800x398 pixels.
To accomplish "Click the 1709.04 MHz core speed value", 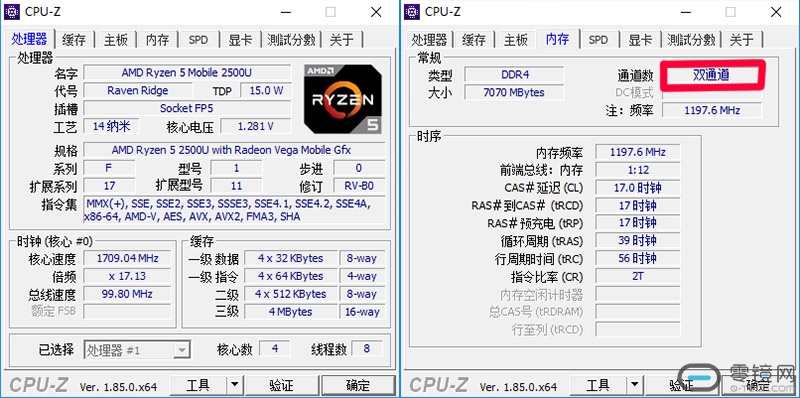I will click(127, 258).
